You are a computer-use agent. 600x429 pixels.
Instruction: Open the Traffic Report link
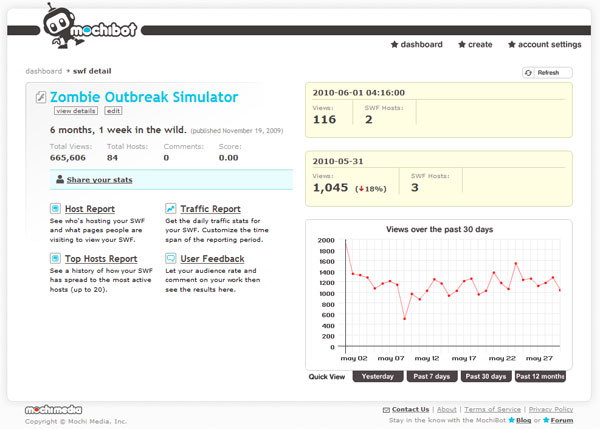tap(210, 209)
